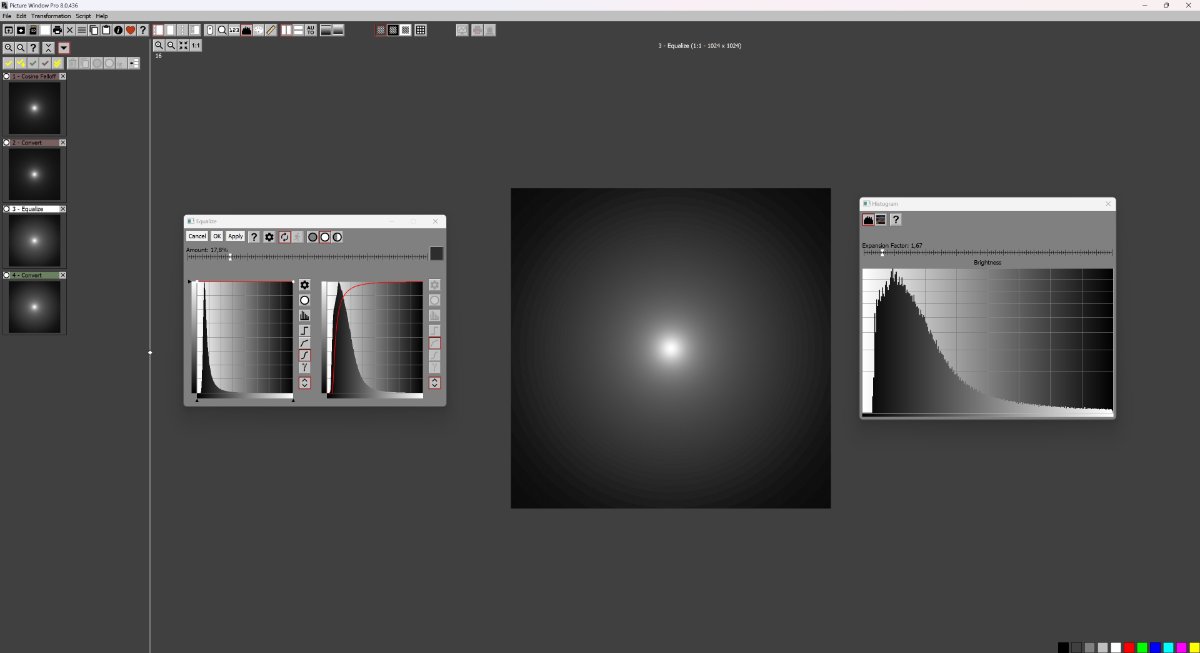Click the question mark help icon in Histogram window
The width and height of the screenshot is (1200, 653).
click(895, 219)
